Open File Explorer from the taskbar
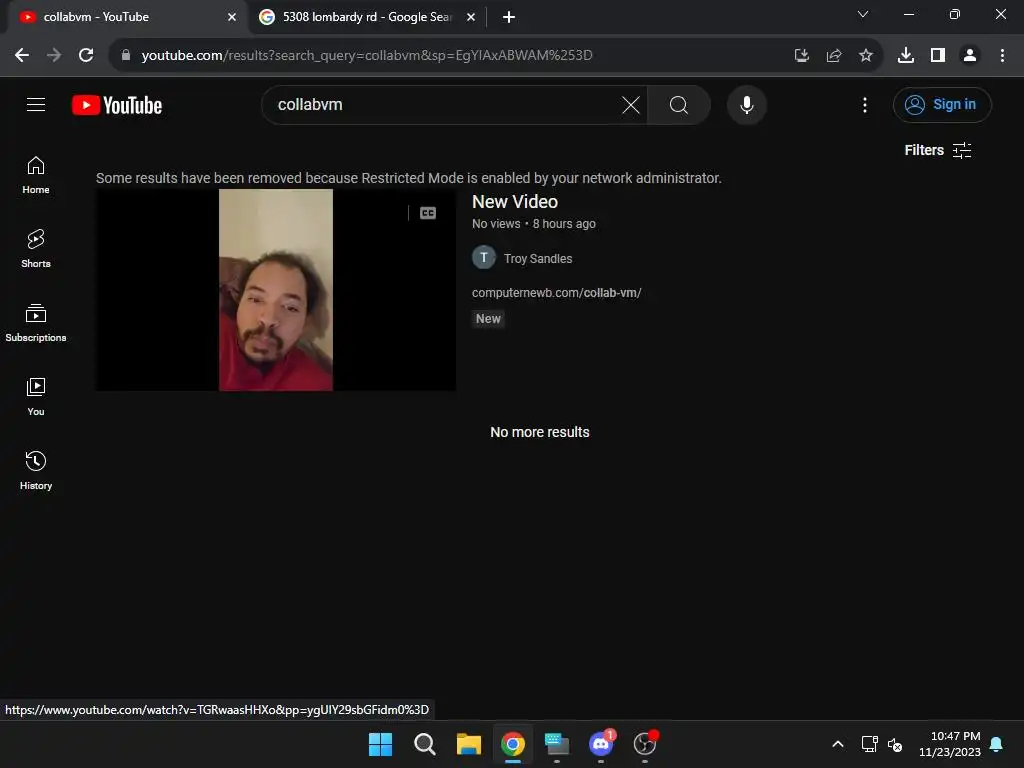The width and height of the screenshot is (1024, 768). tap(468, 744)
